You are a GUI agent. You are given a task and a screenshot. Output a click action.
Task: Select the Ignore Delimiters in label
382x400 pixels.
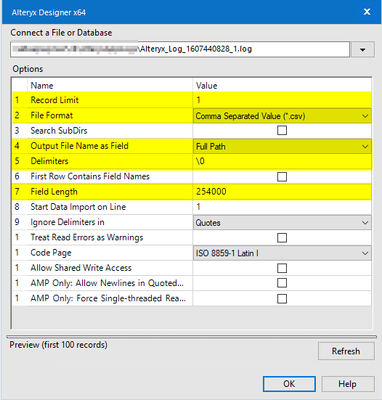pos(67,222)
